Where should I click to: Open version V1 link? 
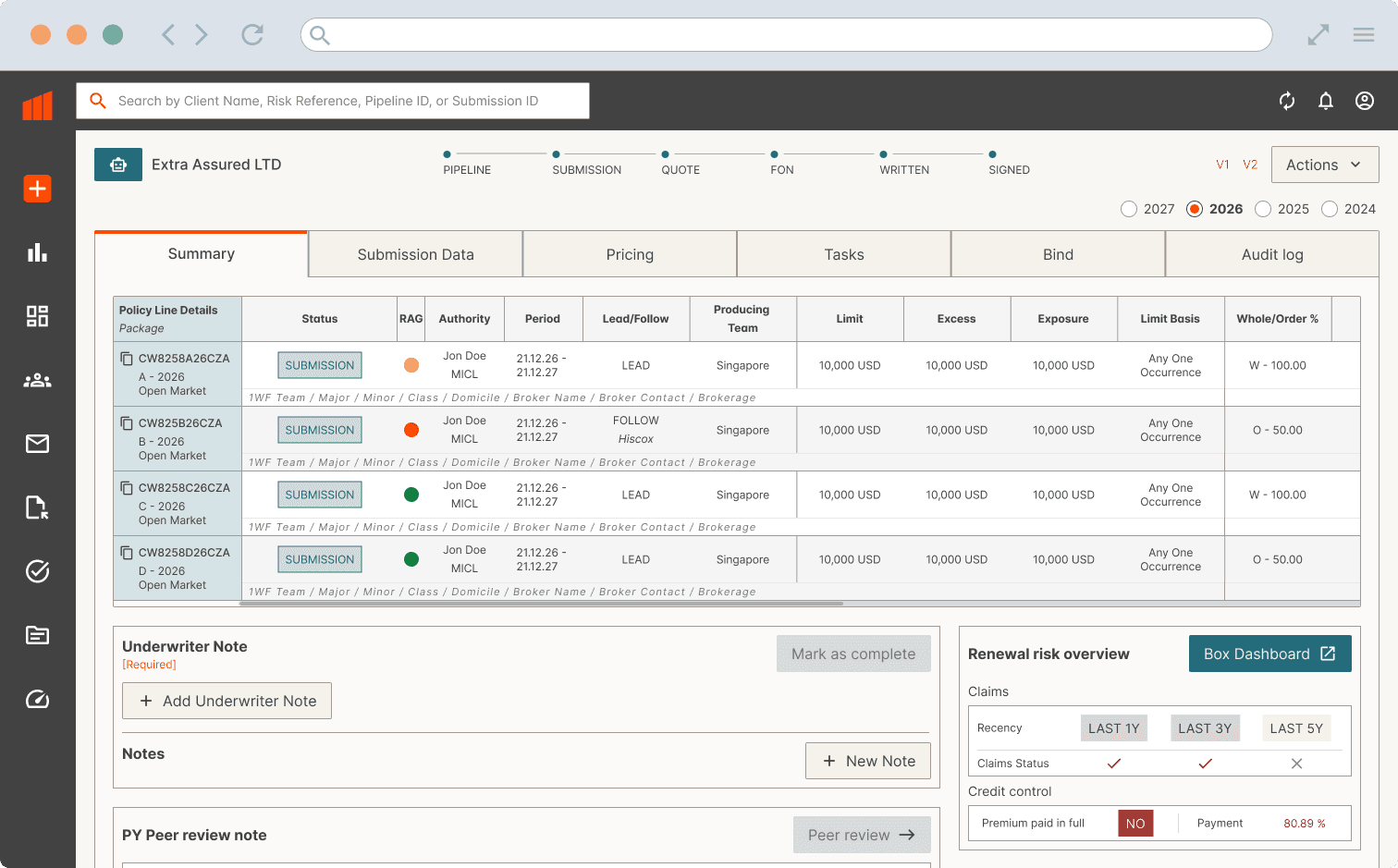pos(1222,165)
